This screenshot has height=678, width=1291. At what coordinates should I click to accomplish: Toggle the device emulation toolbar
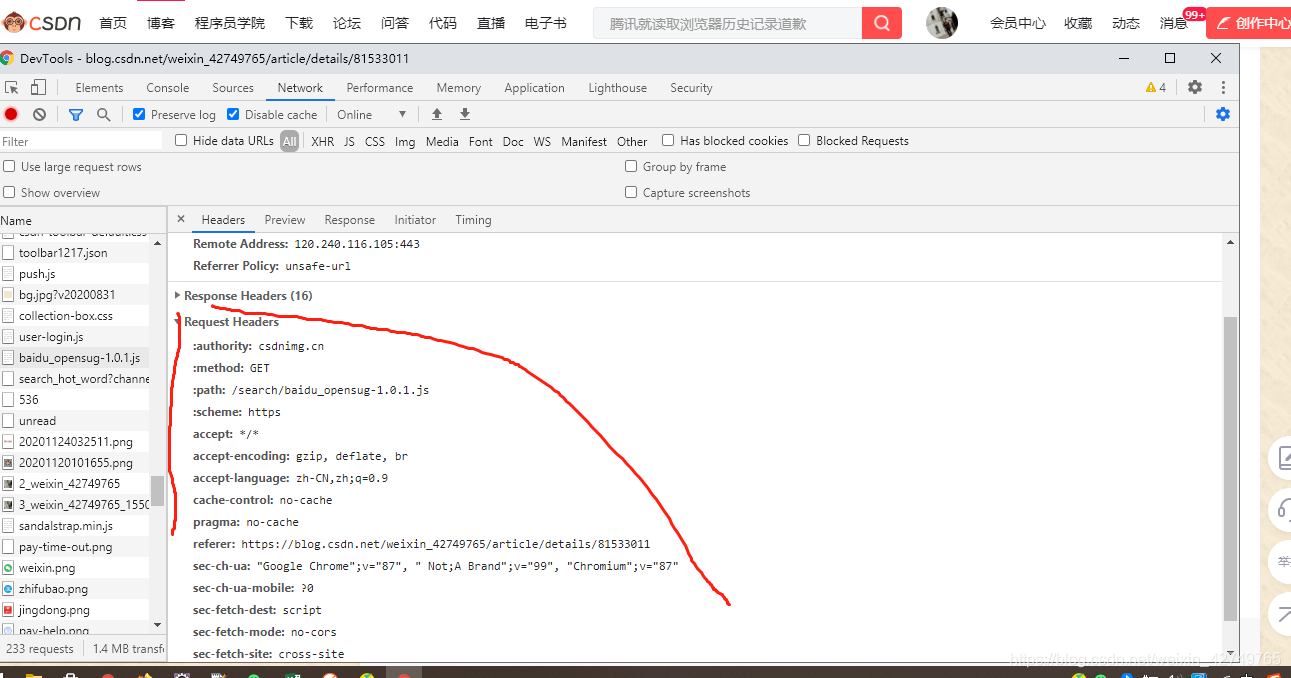pos(38,88)
